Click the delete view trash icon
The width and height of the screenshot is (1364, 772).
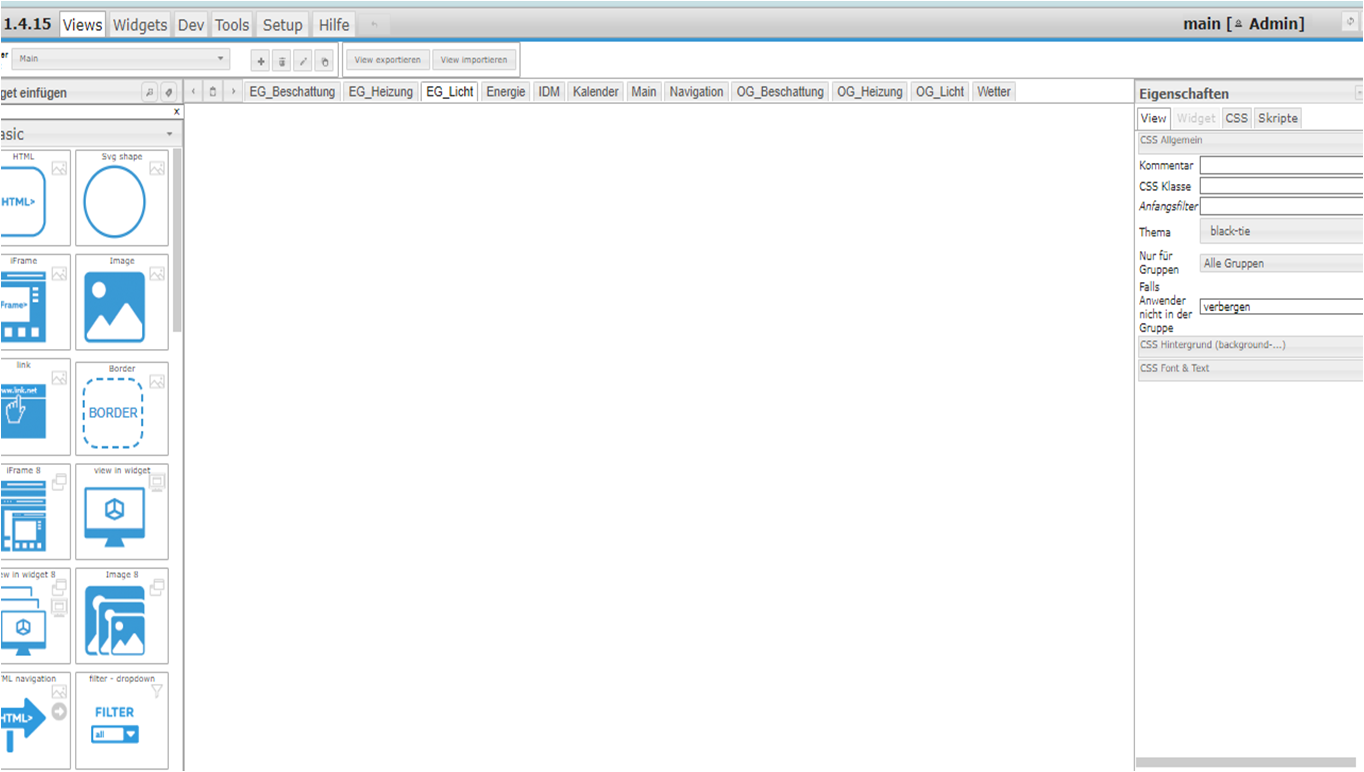pyautogui.click(x=282, y=62)
